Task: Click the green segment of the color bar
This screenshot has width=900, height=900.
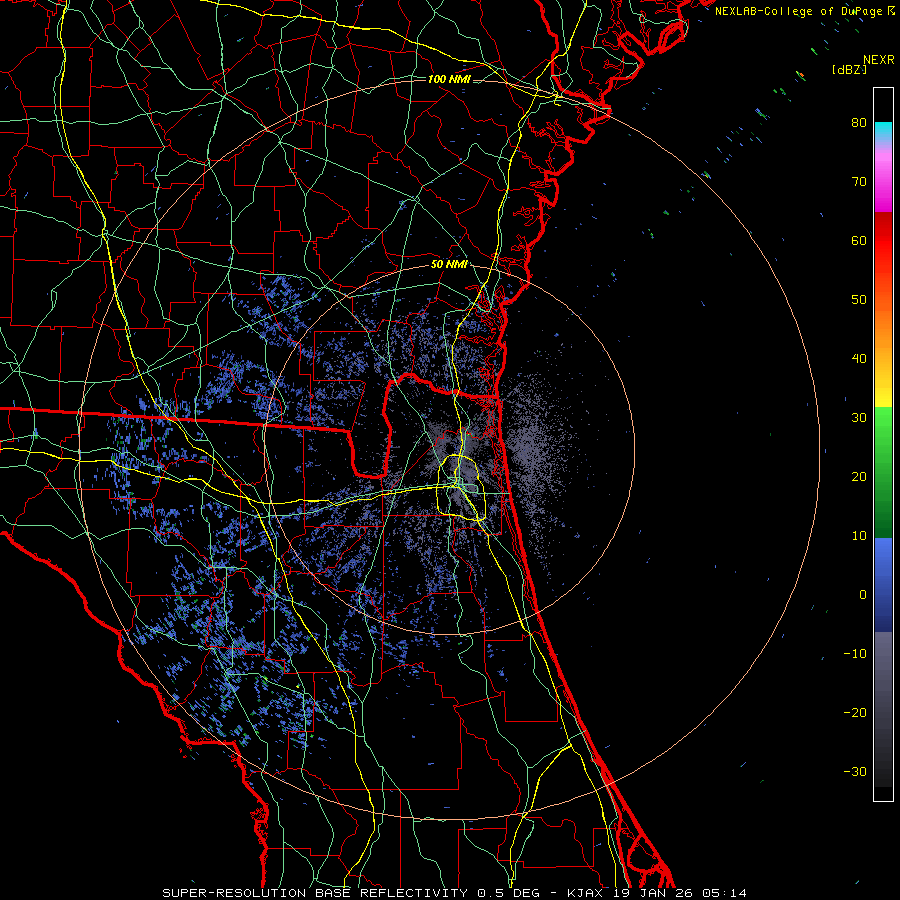Action: coord(883,472)
